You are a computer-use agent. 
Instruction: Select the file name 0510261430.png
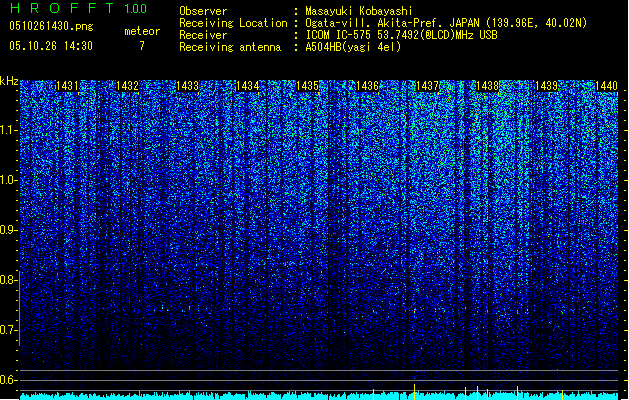[51, 26]
